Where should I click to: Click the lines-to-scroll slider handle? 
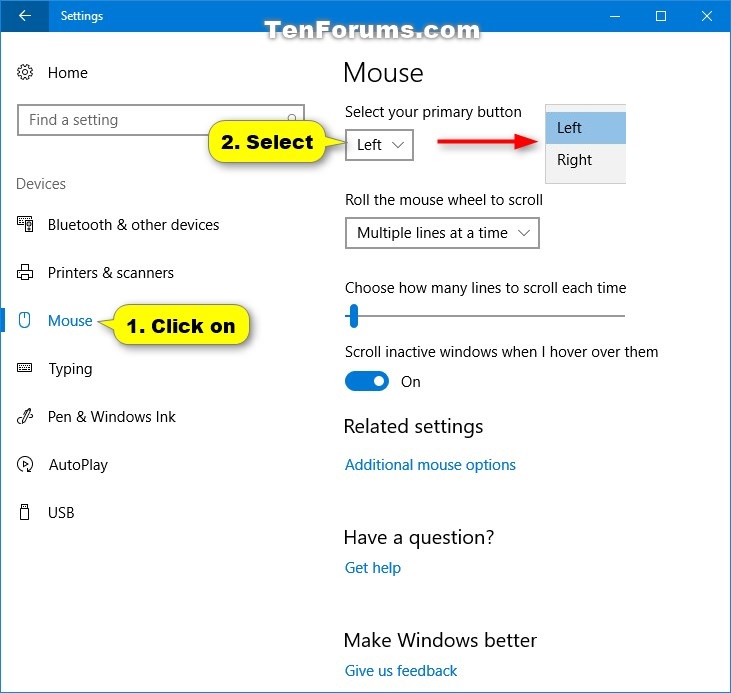[x=354, y=316]
